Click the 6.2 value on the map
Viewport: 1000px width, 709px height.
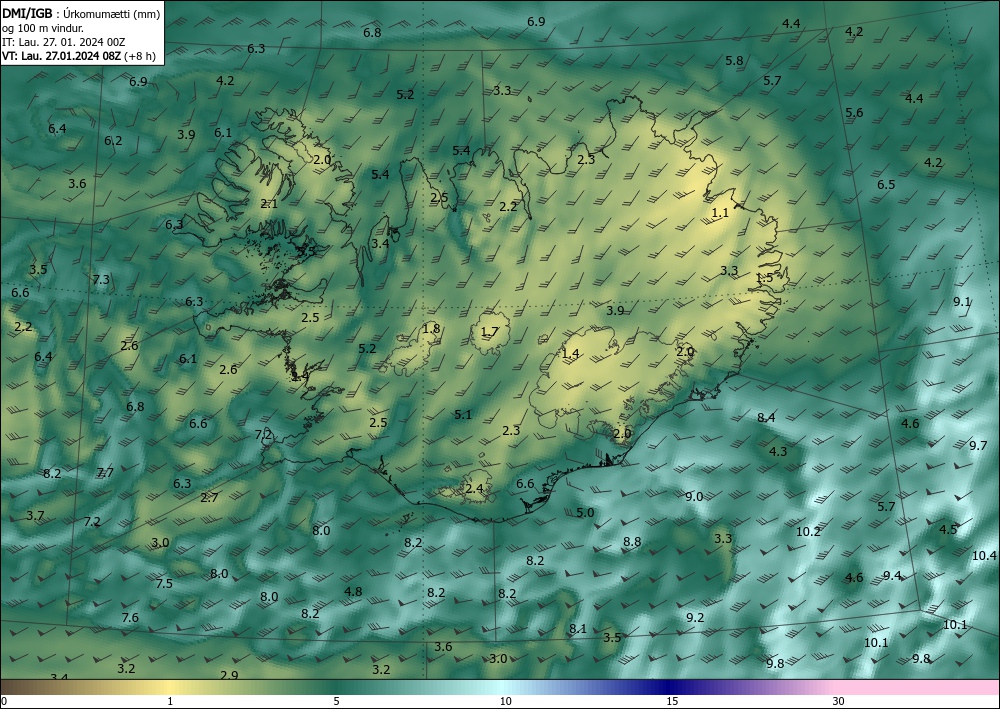pyautogui.click(x=114, y=141)
